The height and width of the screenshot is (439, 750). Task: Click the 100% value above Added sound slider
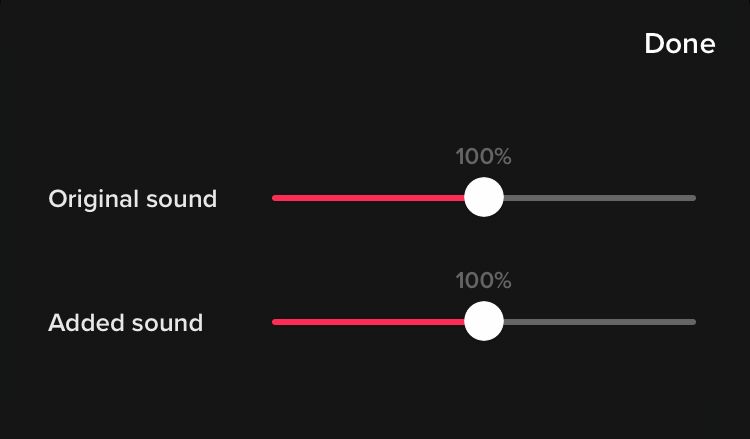(483, 281)
